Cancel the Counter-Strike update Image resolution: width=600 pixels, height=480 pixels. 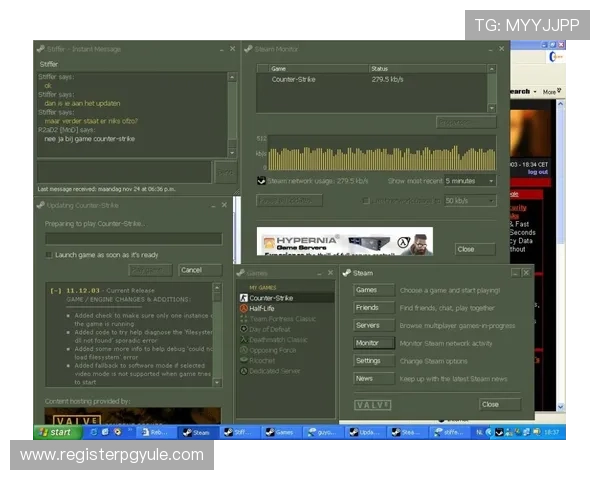pos(192,270)
